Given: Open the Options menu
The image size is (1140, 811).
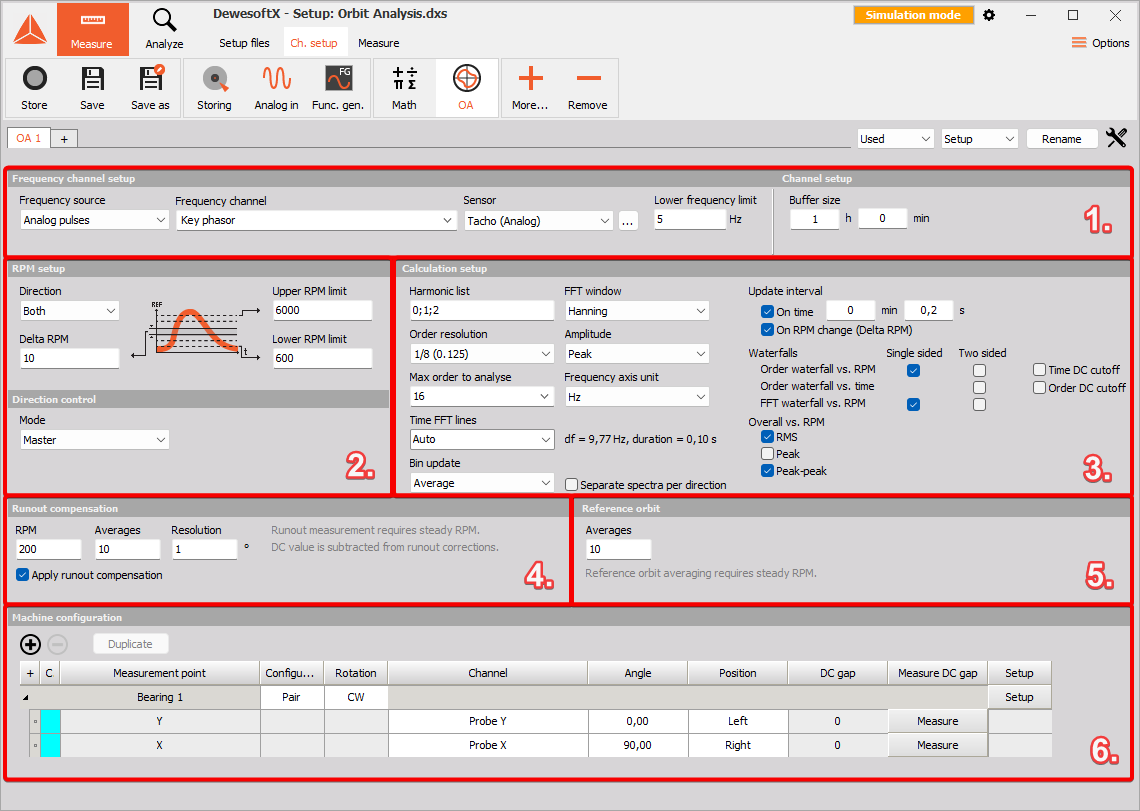Looking at the screenshot, I should click(x=1101, y=43).
